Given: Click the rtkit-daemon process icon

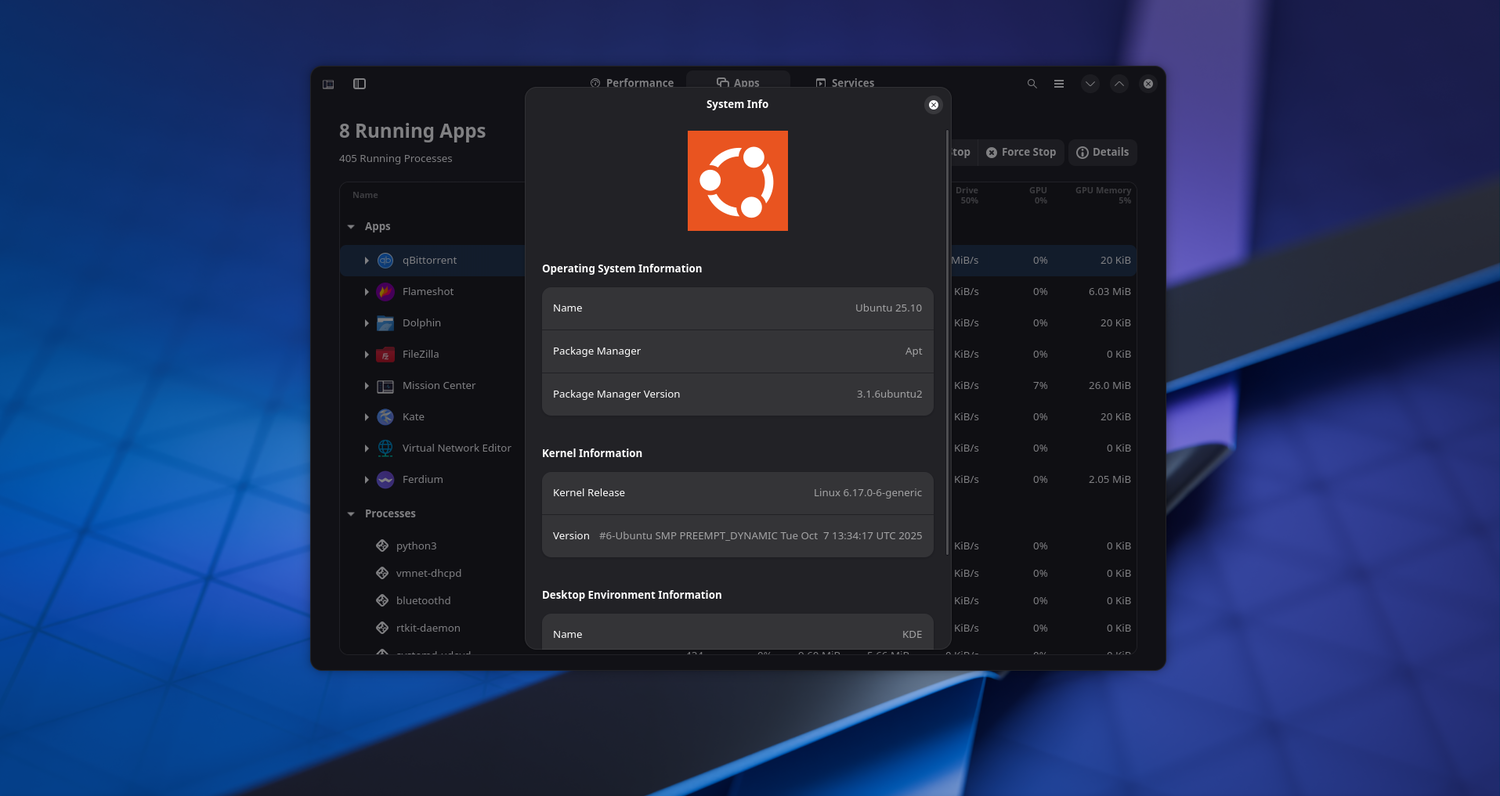Looking at the screenshot, I should (382, 628).
